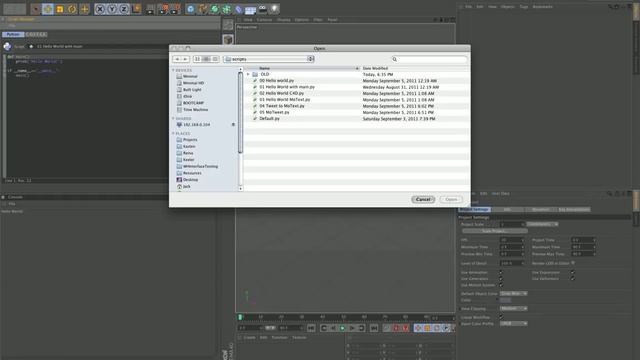Open the scripts folder path dropdown
This screenshot has width=640, height=360.
269,59
